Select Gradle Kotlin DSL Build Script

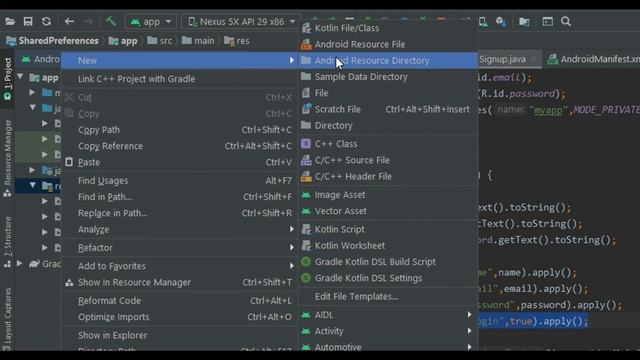pyautogui.click(x=388, y=262)
